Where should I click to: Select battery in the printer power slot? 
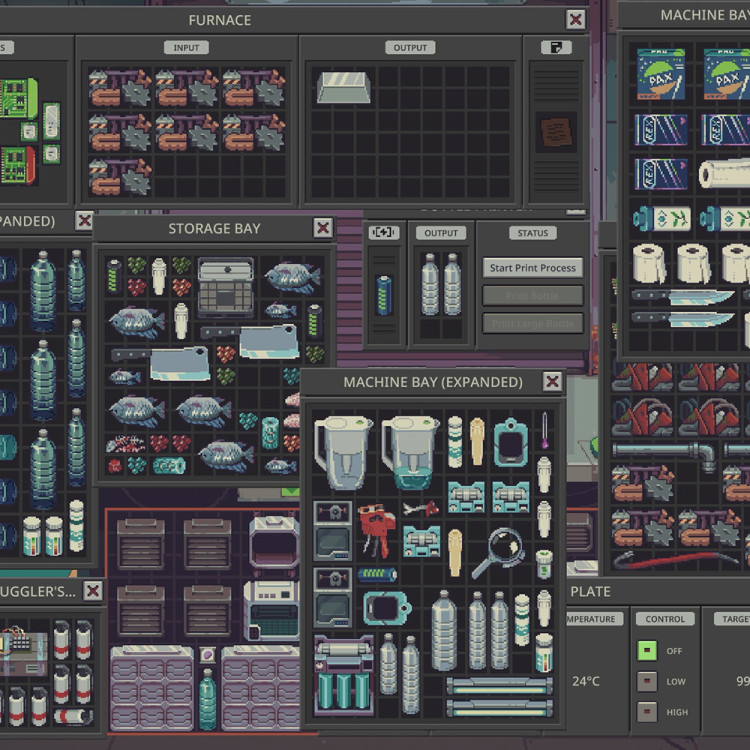[x=384, y=295]
